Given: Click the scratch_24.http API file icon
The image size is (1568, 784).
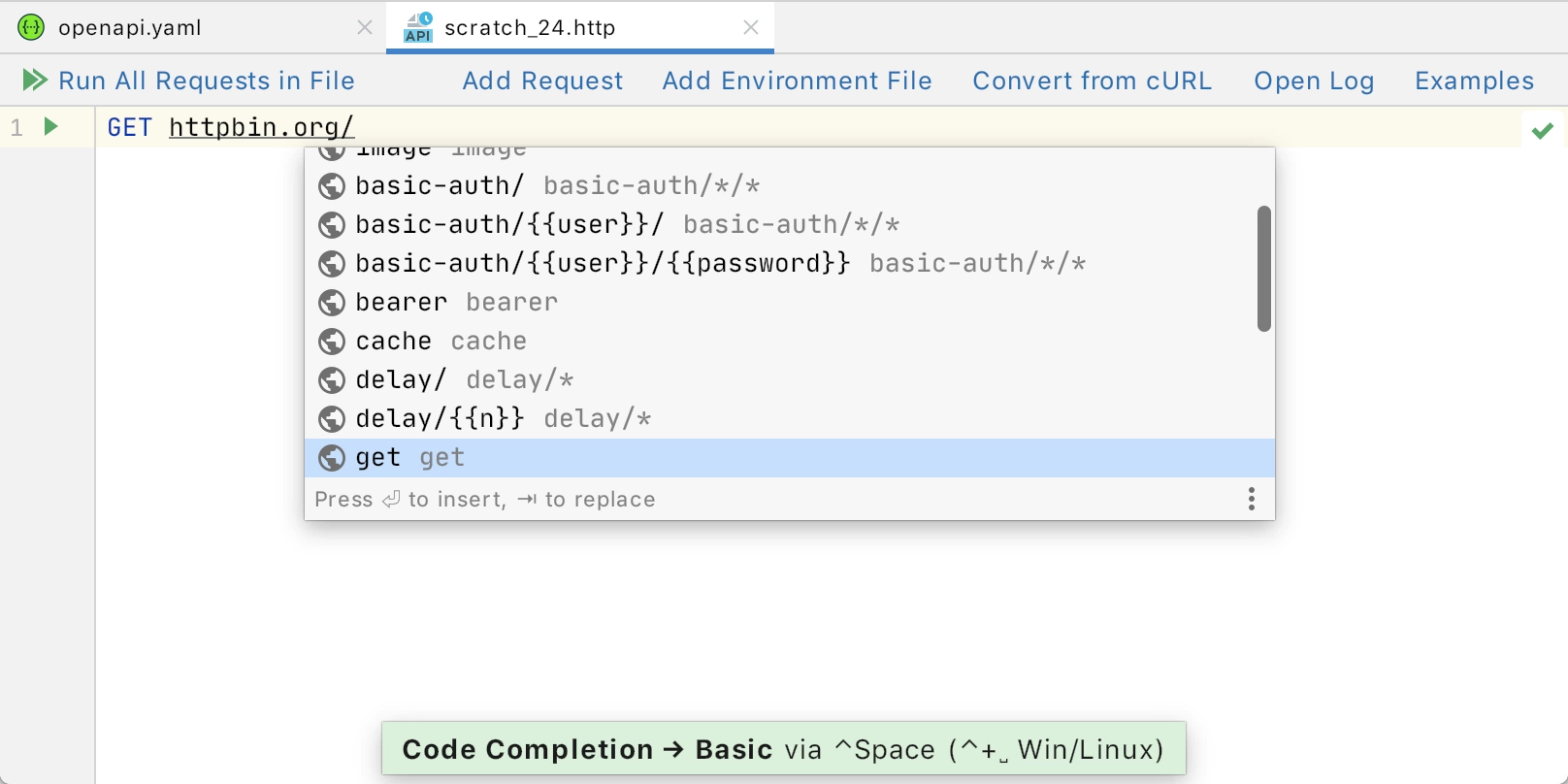Looking at the screenshot, I should [418, 27].
